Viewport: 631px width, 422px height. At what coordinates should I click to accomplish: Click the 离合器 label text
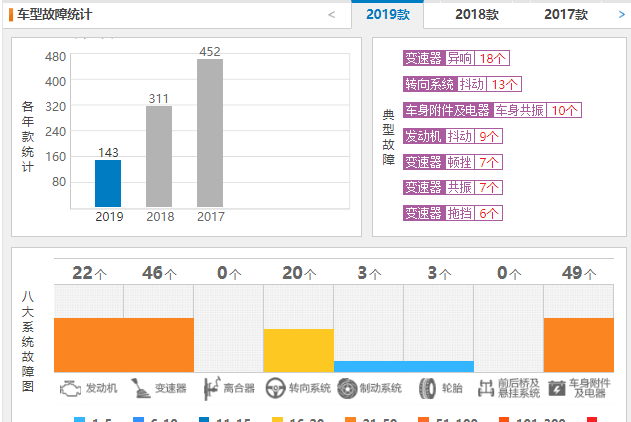pyautogui.click(x=239, y=388)
